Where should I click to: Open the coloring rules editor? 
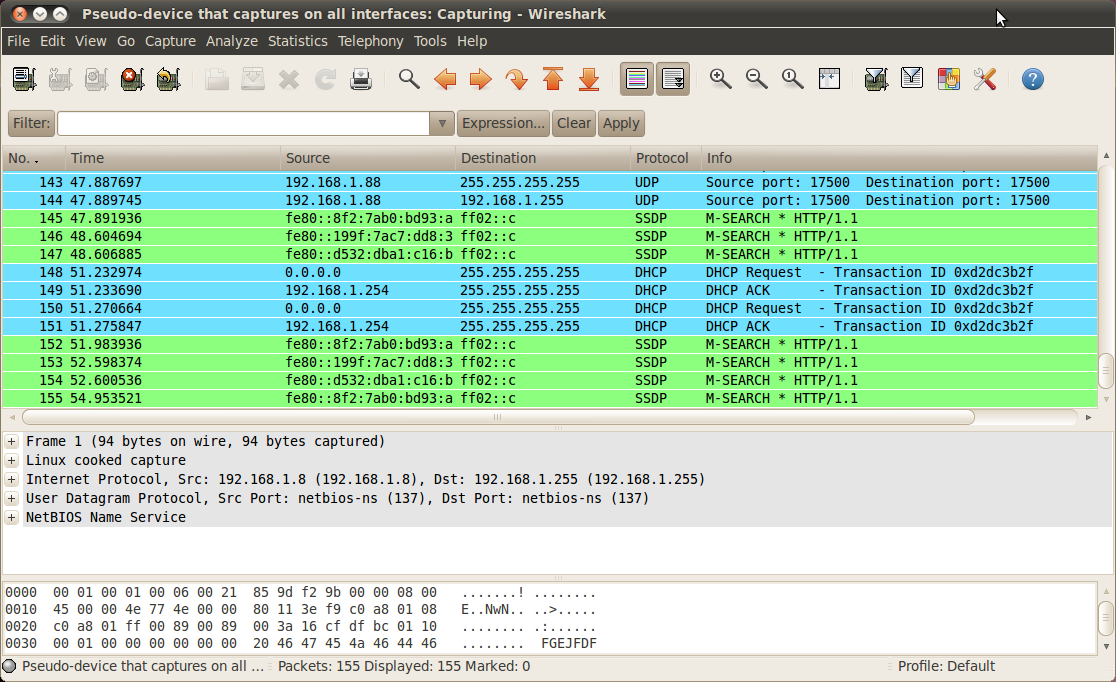[x=948, y=79]
